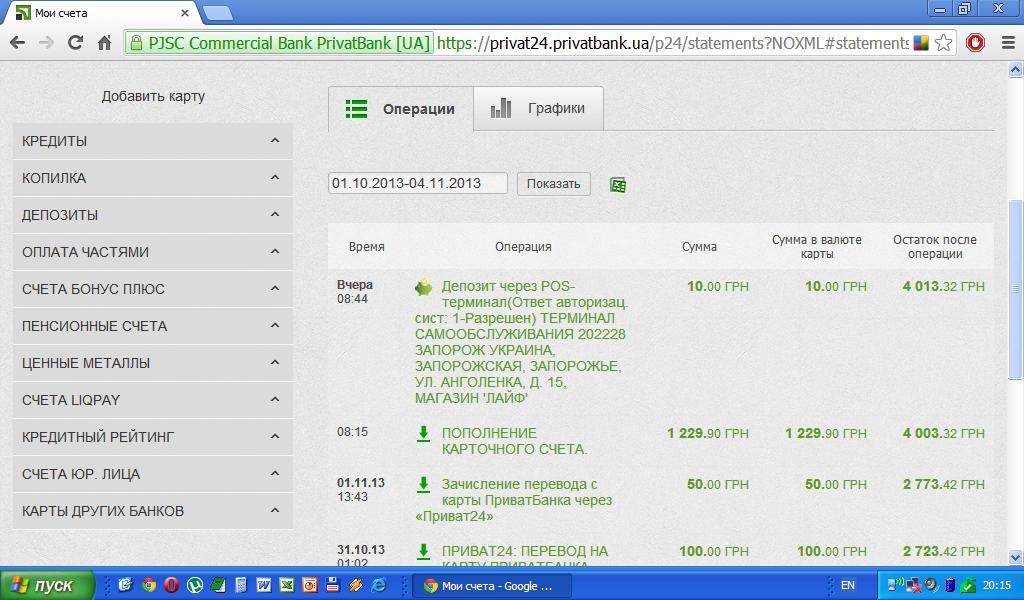Click the green arrow beside ПОПОЛНЕНИЕ КАРТОЧНОГО СЧЕТА
The width and height of the screenshot is (1024, 600).
pyautogui.click(x=423, y=433)
